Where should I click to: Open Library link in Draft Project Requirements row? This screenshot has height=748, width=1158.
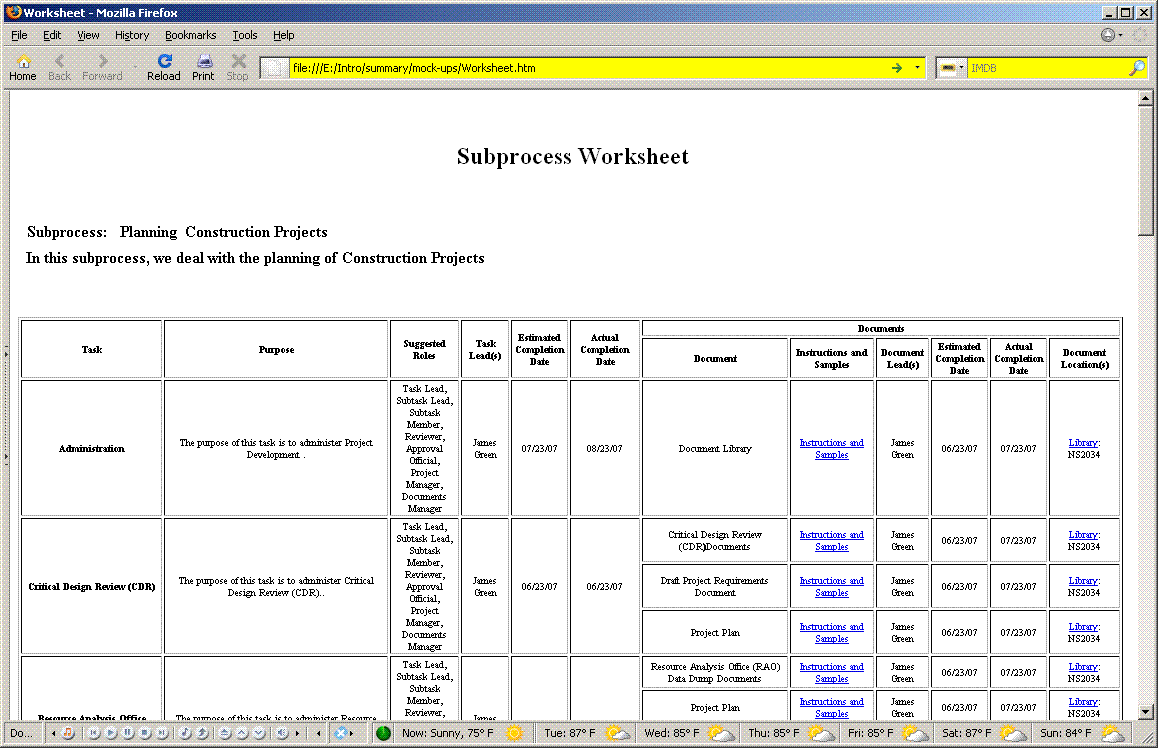(1084, 580)
